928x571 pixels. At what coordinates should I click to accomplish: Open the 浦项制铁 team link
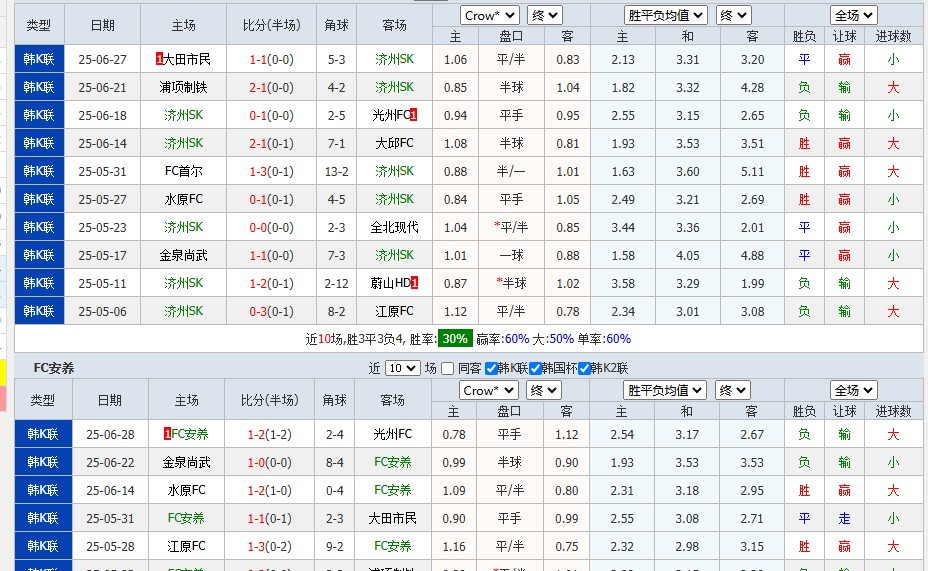184,87
